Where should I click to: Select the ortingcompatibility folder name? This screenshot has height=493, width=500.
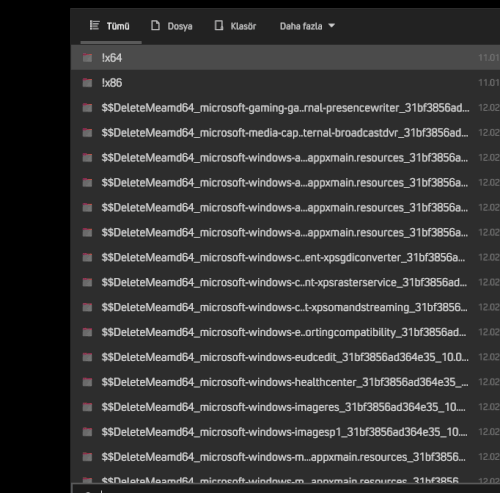(x=284, y=332)
